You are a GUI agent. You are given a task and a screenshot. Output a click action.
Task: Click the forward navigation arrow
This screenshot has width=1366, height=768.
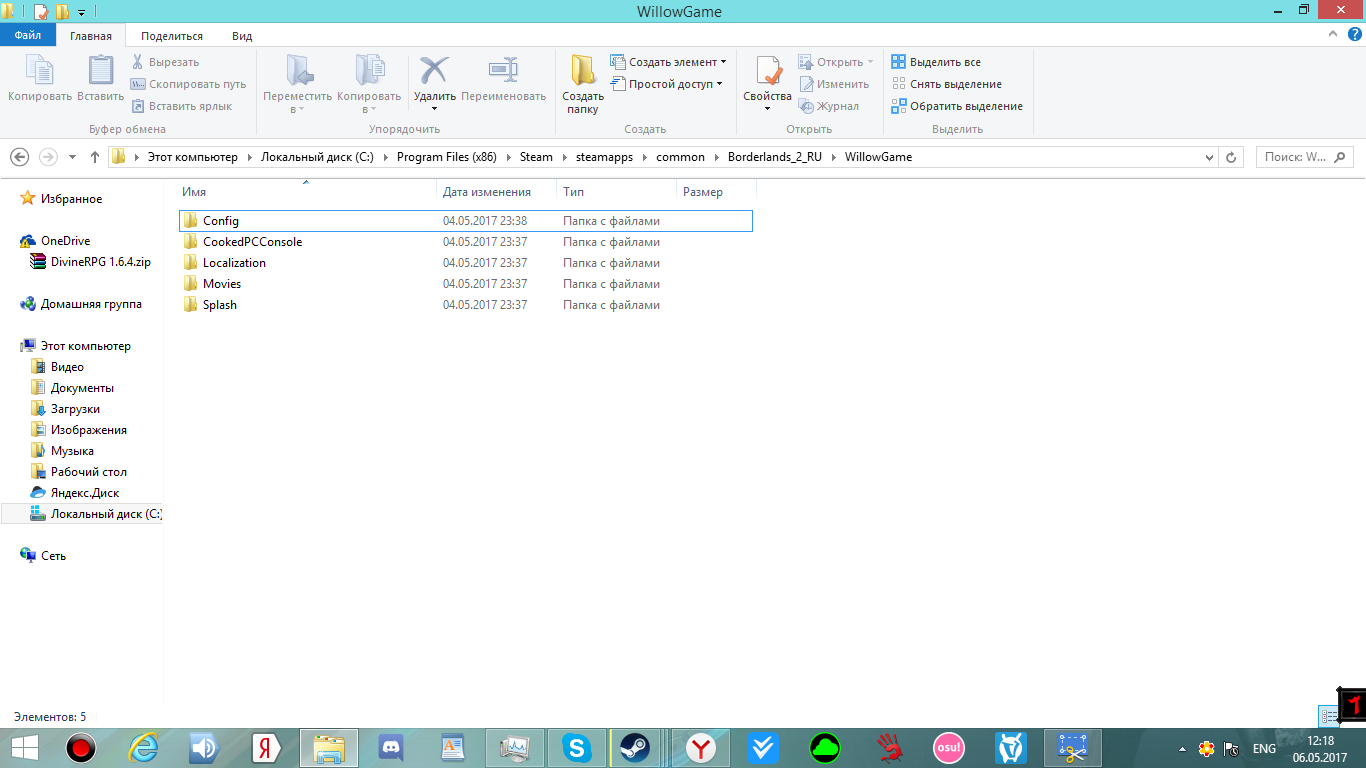tap(48, 157)
